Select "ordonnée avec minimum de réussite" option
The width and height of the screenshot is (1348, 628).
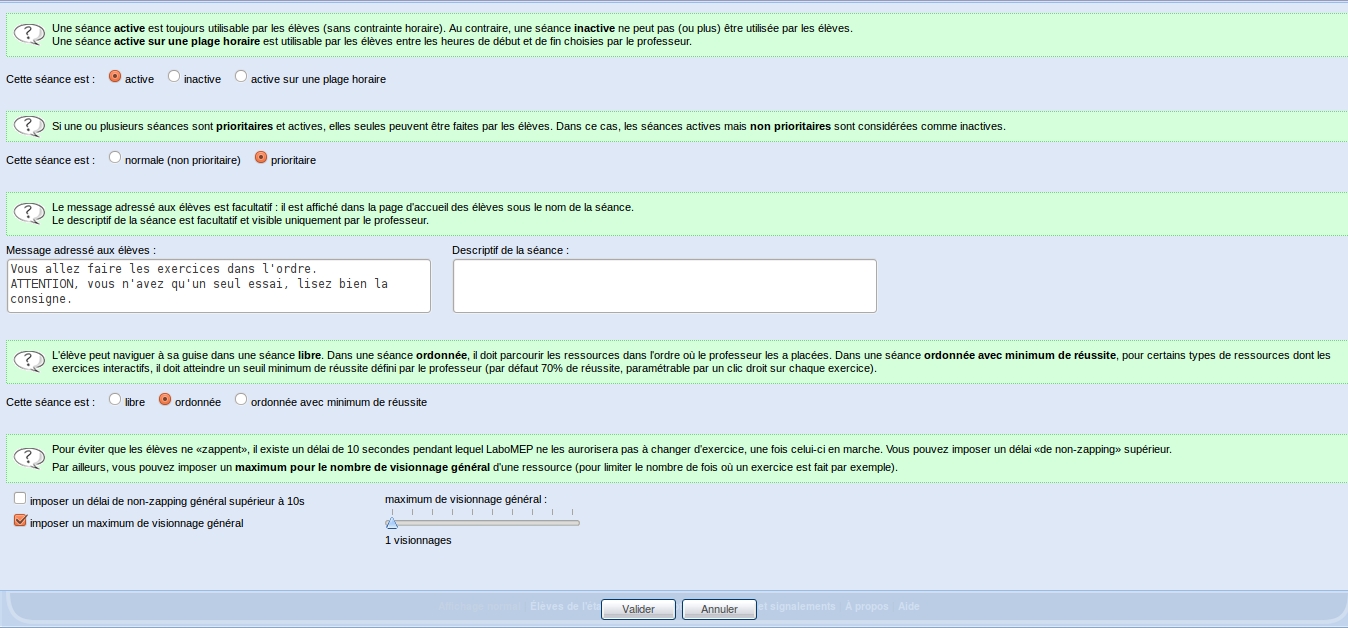click(x=241, y=400)
